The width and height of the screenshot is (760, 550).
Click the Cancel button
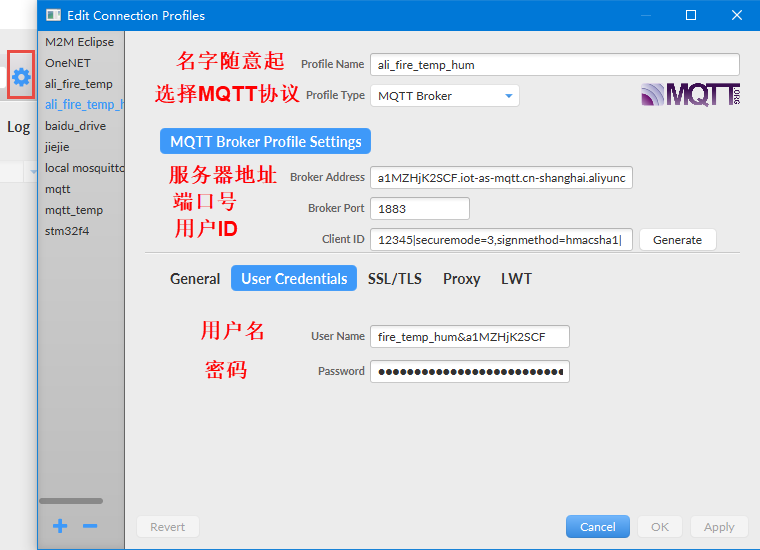(598, 527)
